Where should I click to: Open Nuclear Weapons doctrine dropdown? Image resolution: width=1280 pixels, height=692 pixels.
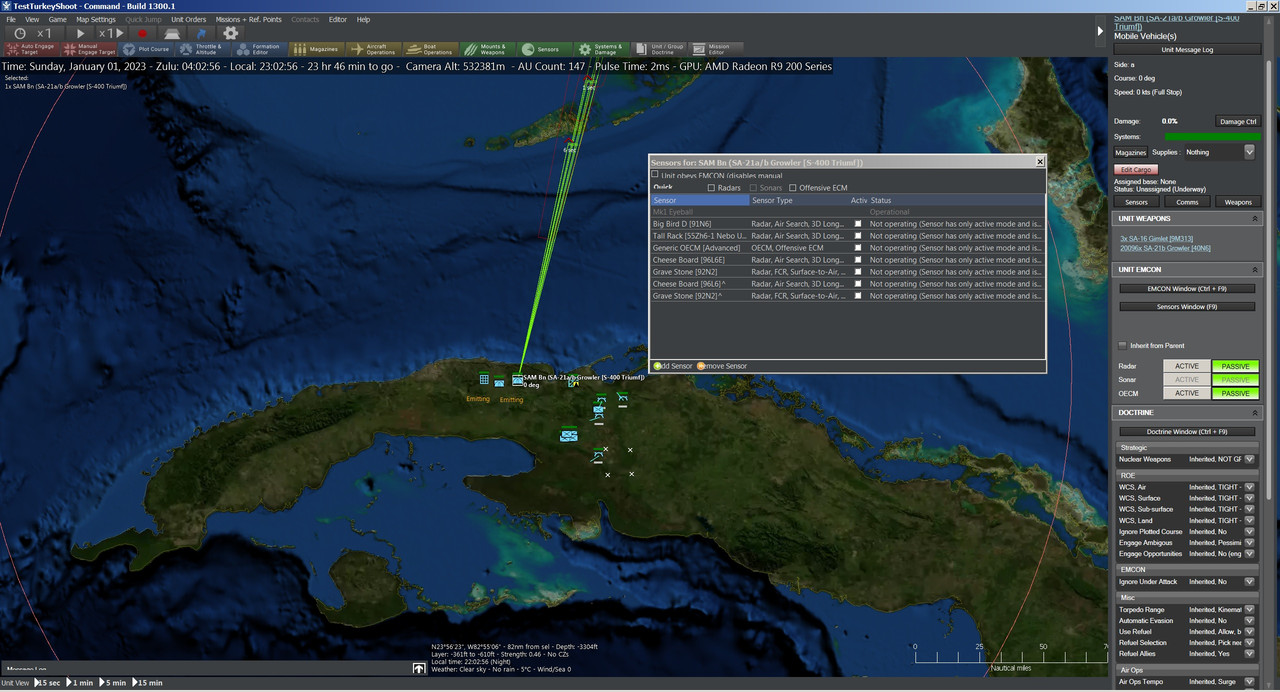[1249, 459]
